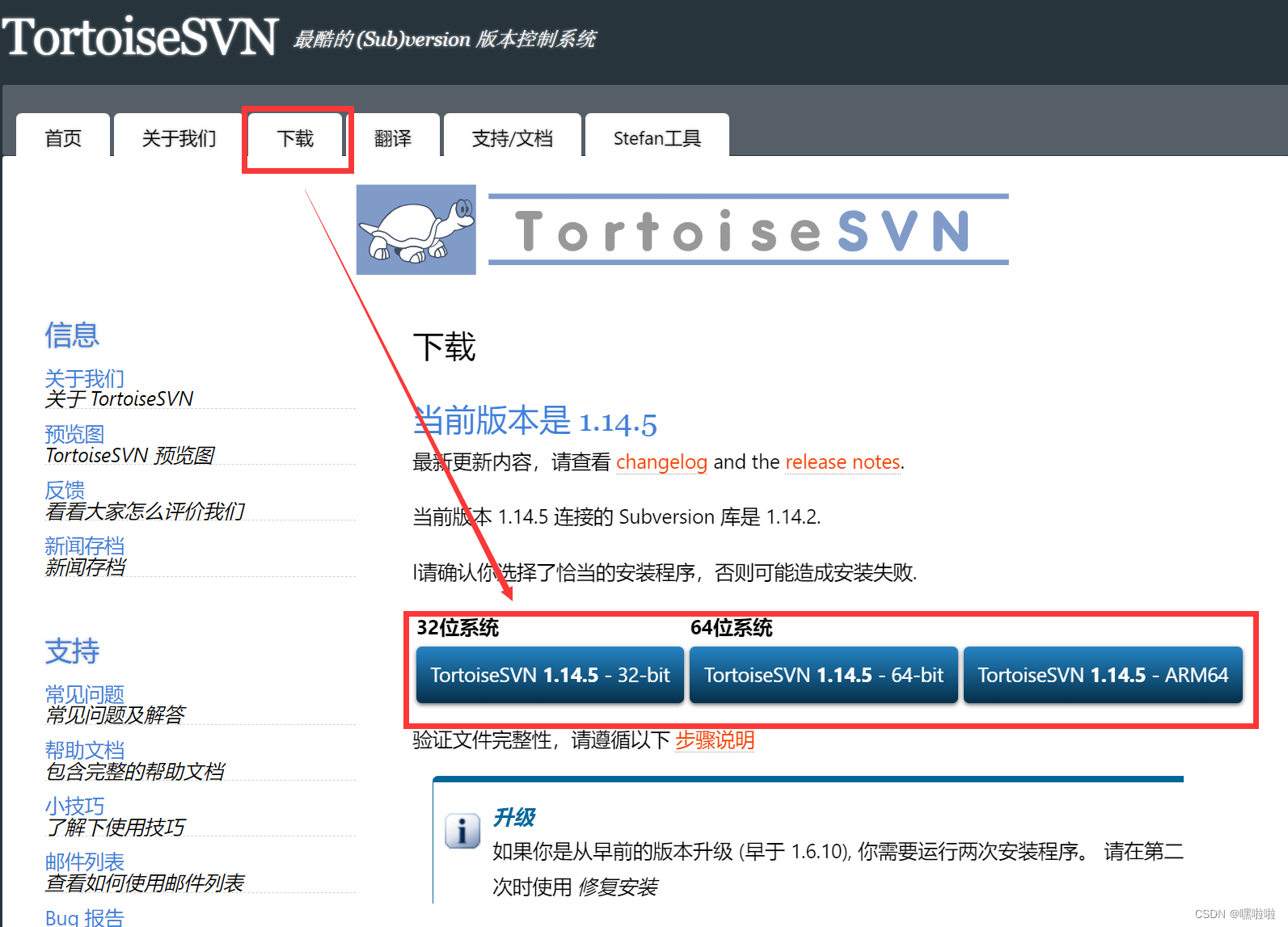
Task: Open the 反馈 sidebar link
Action: [x=65, y=490]
